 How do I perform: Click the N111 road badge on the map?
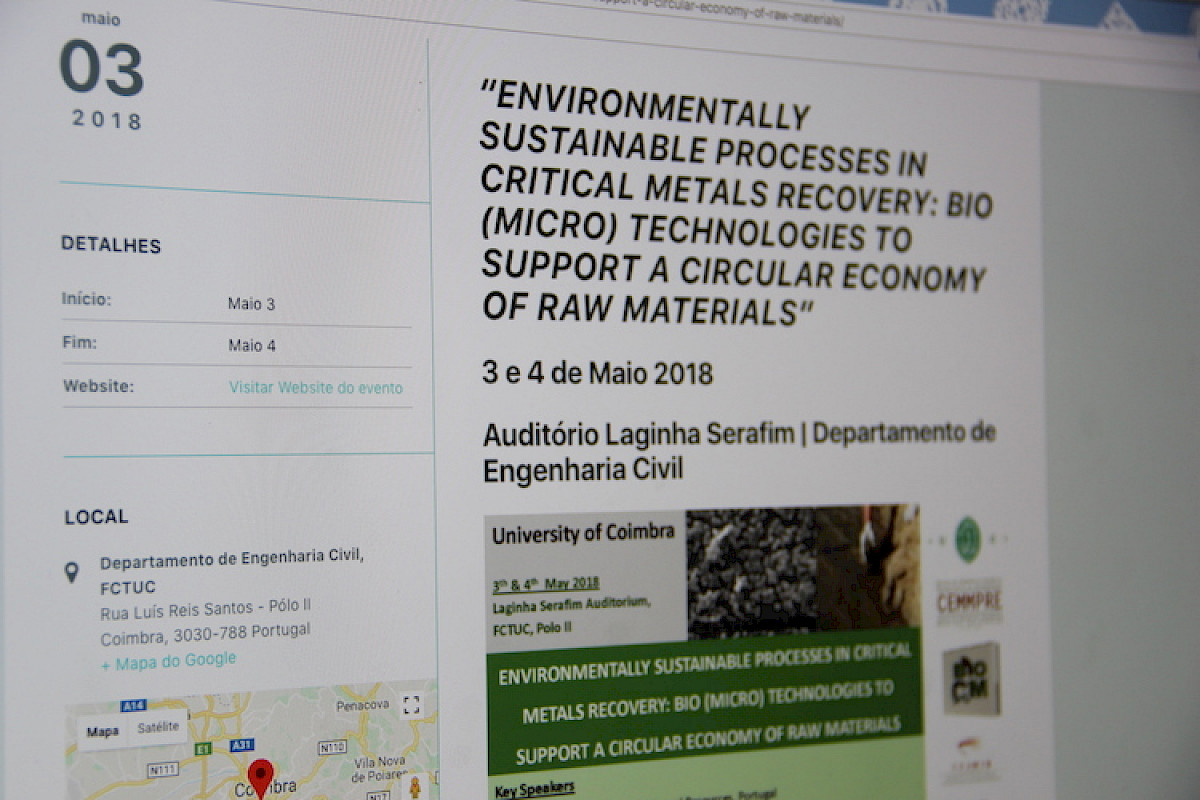tap(161, 769)
